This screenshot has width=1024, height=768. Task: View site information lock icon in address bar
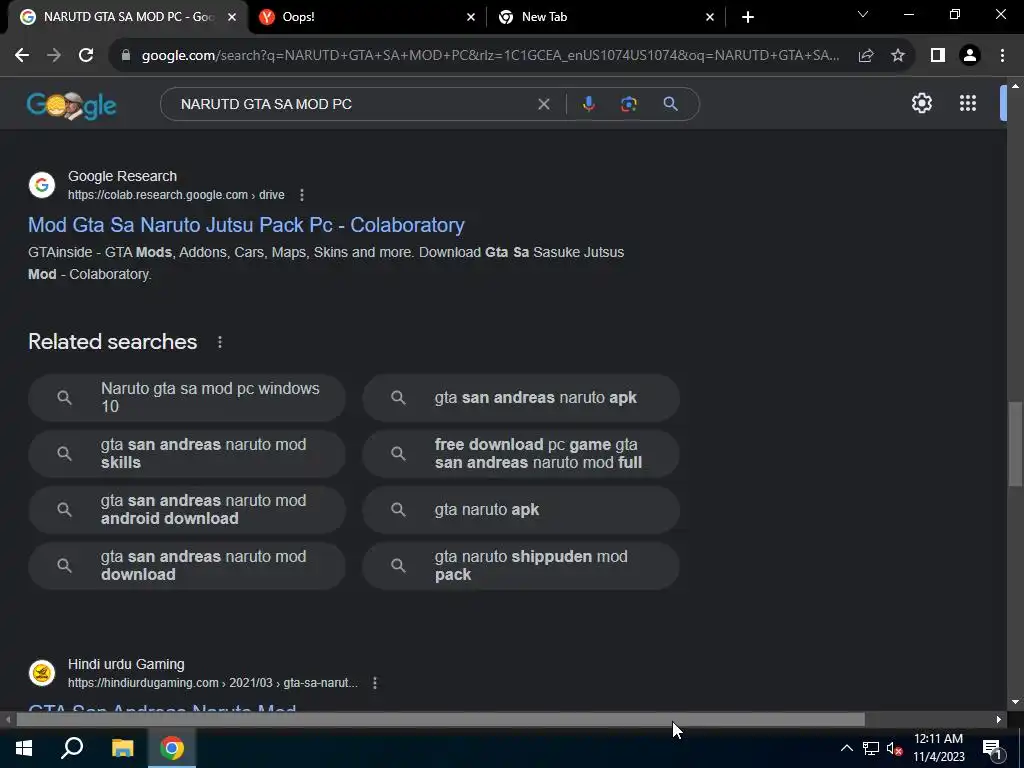(x=126, y=56)
